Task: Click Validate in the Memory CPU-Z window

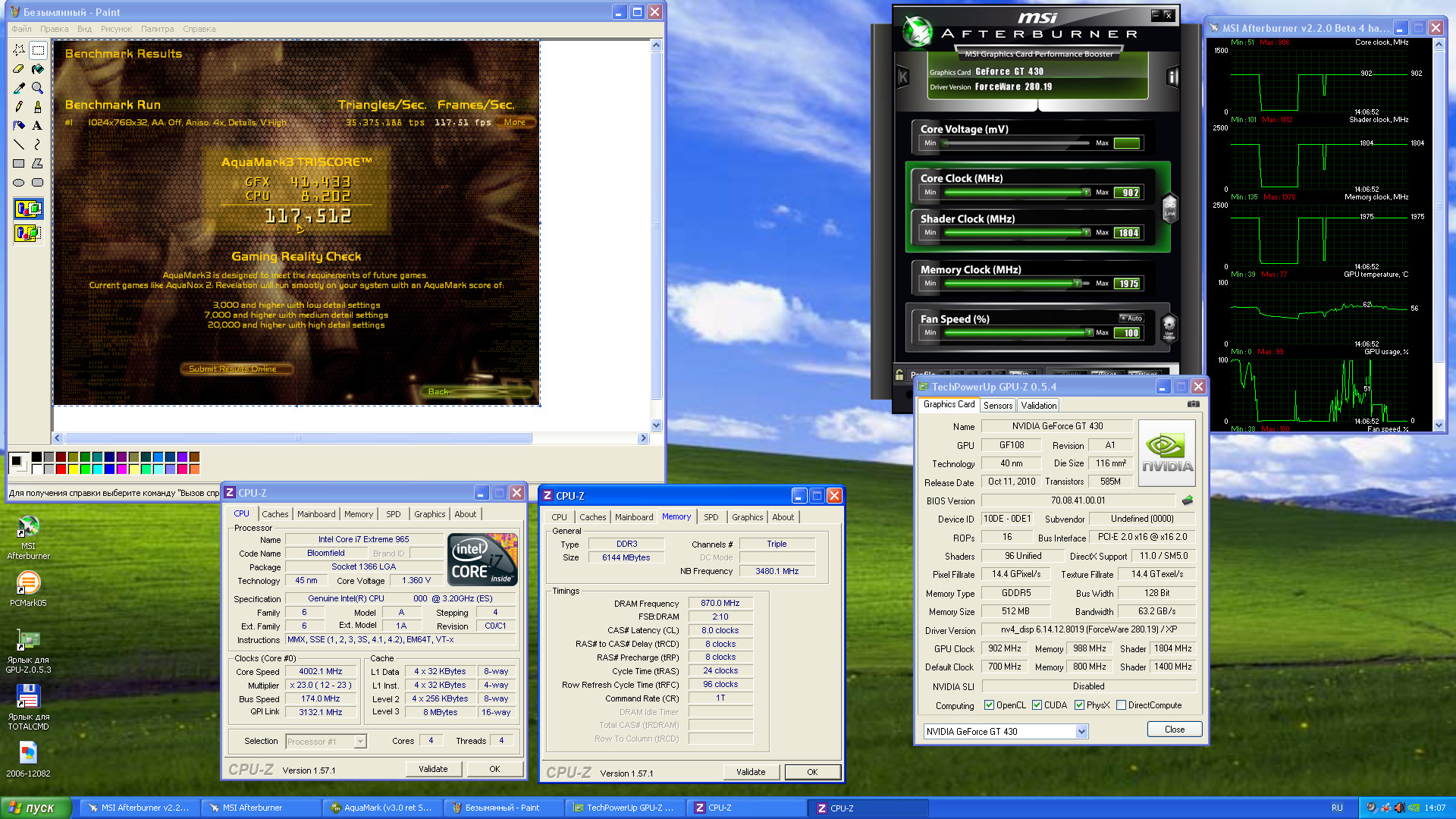Action: 751,772
